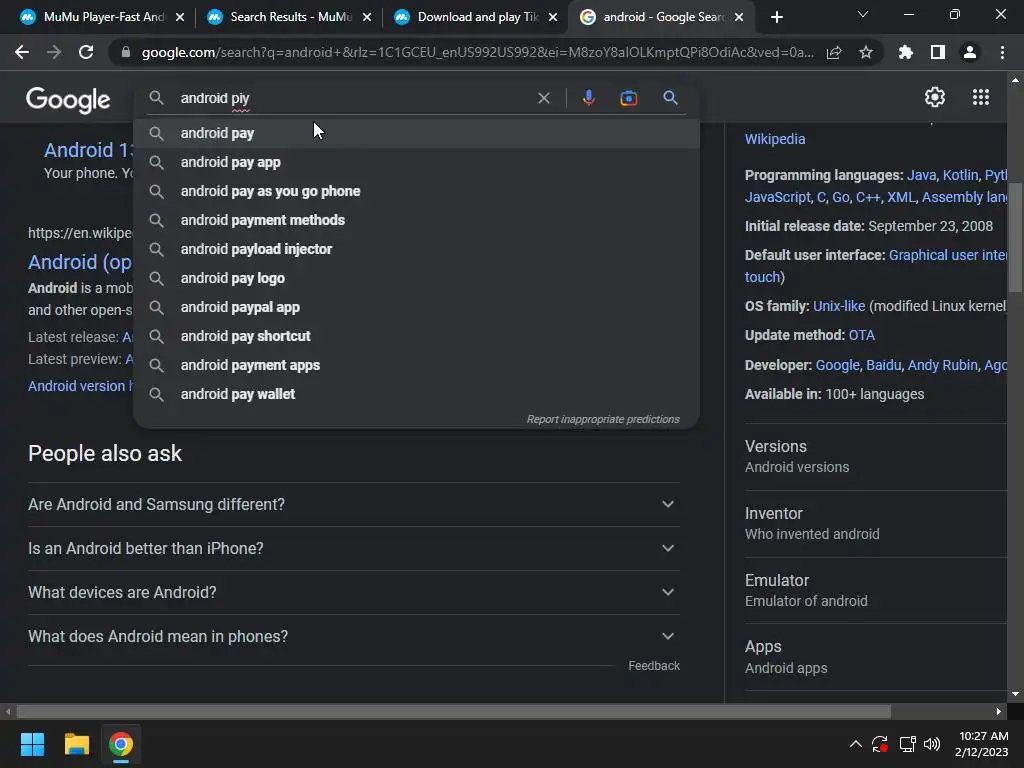Screen dimensions: 1024x768
Task: Open the tab search dropdown arrow
Action: (x=863, y=14)
